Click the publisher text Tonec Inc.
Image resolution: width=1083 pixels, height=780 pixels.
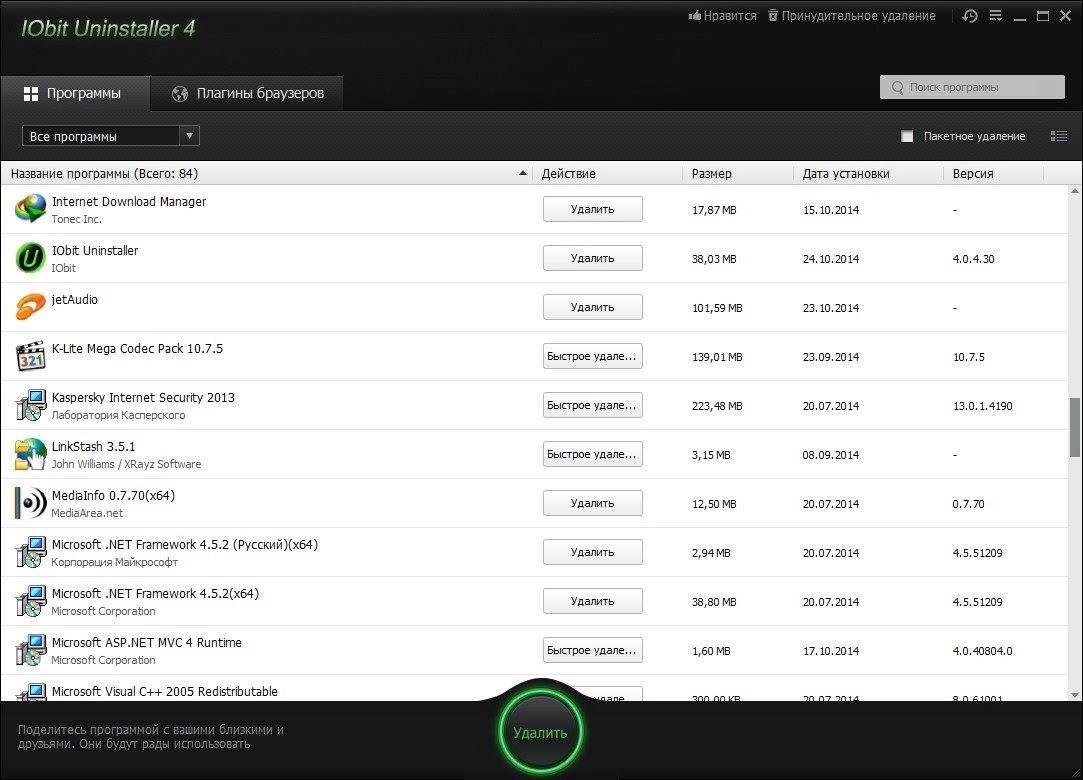77,219
